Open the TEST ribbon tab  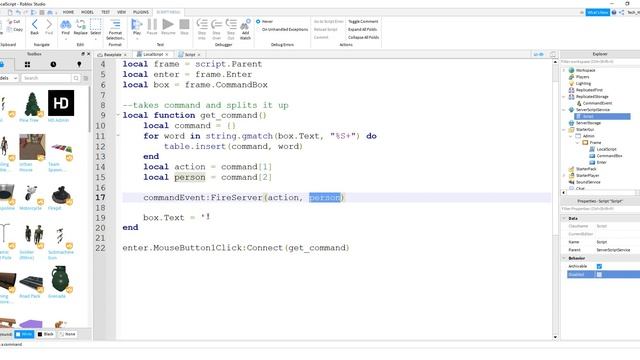click(x=106, y=12)
